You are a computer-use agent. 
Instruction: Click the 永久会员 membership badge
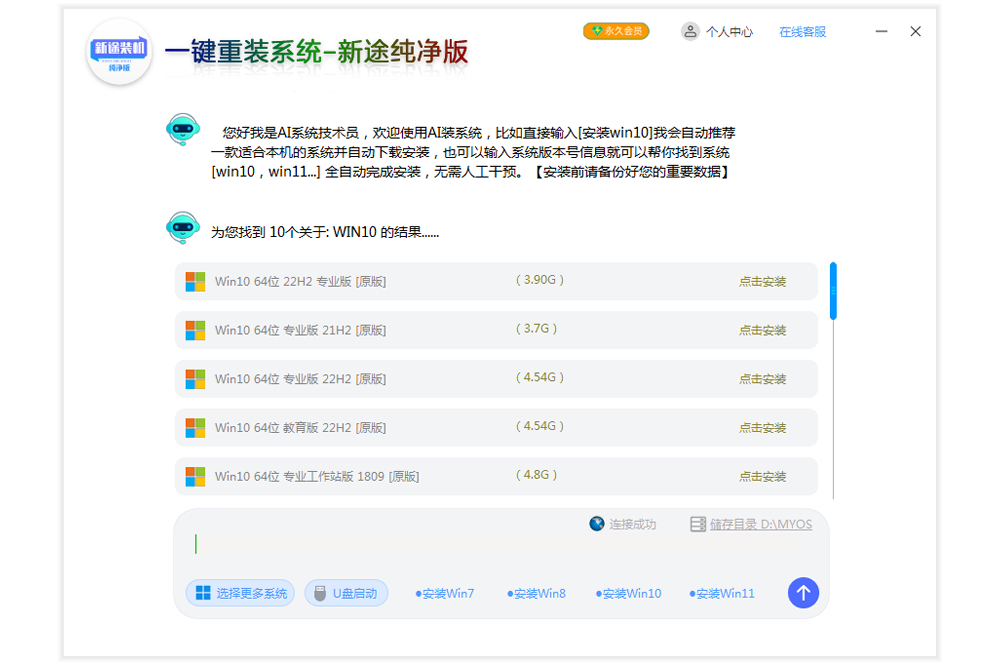(616, 31)
